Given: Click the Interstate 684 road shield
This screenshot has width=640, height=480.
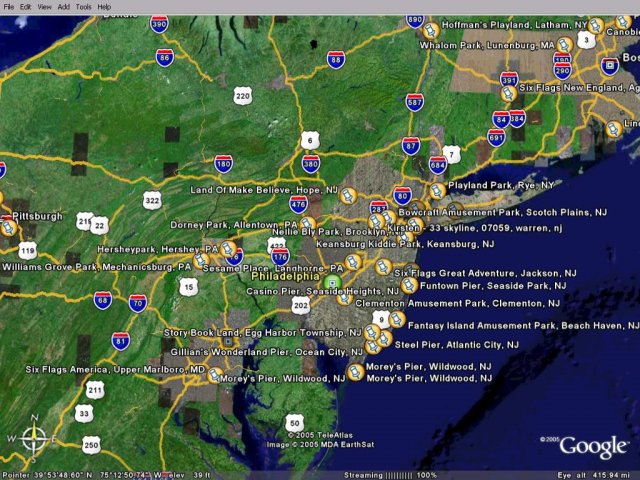Looking at the screenshot, I should (x=437, y=165).
